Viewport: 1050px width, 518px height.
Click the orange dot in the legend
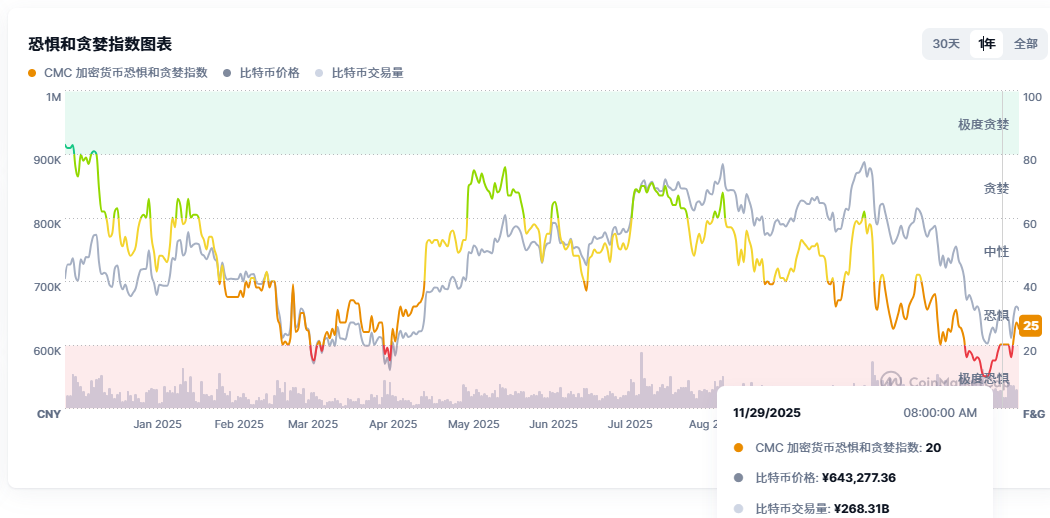point(33,73)
